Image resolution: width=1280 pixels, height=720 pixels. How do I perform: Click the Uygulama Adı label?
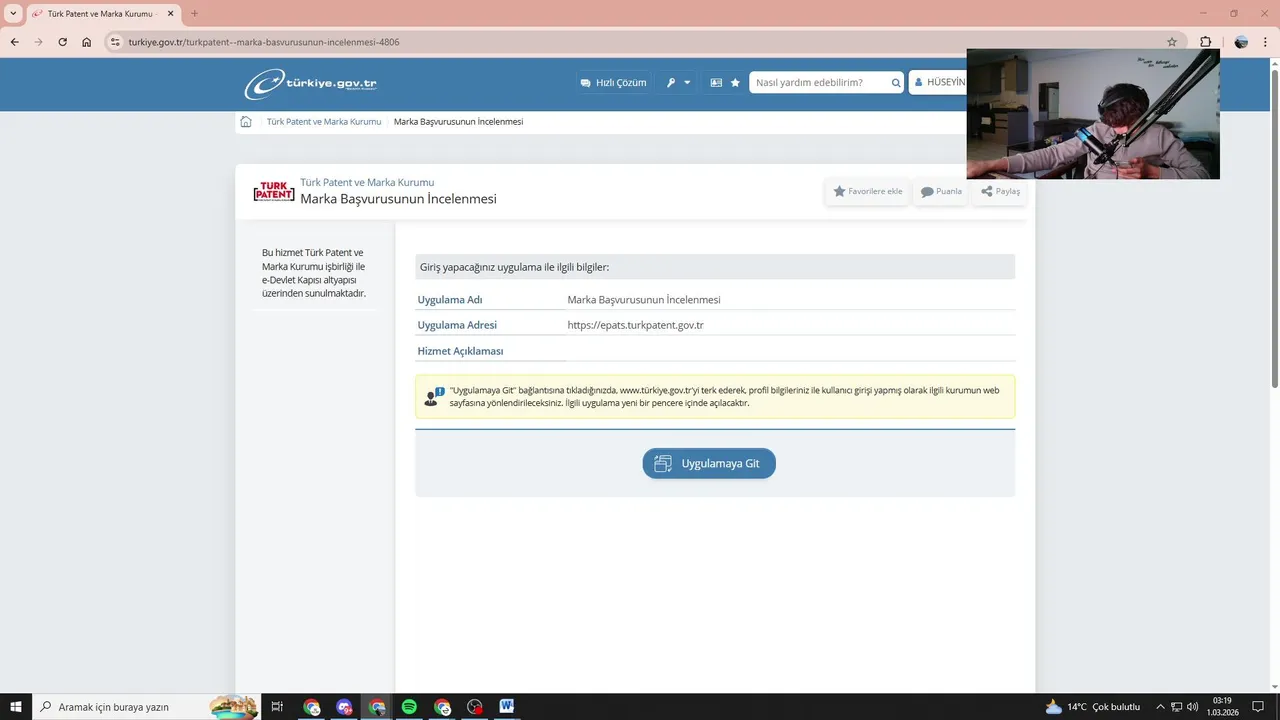[450, 300]
